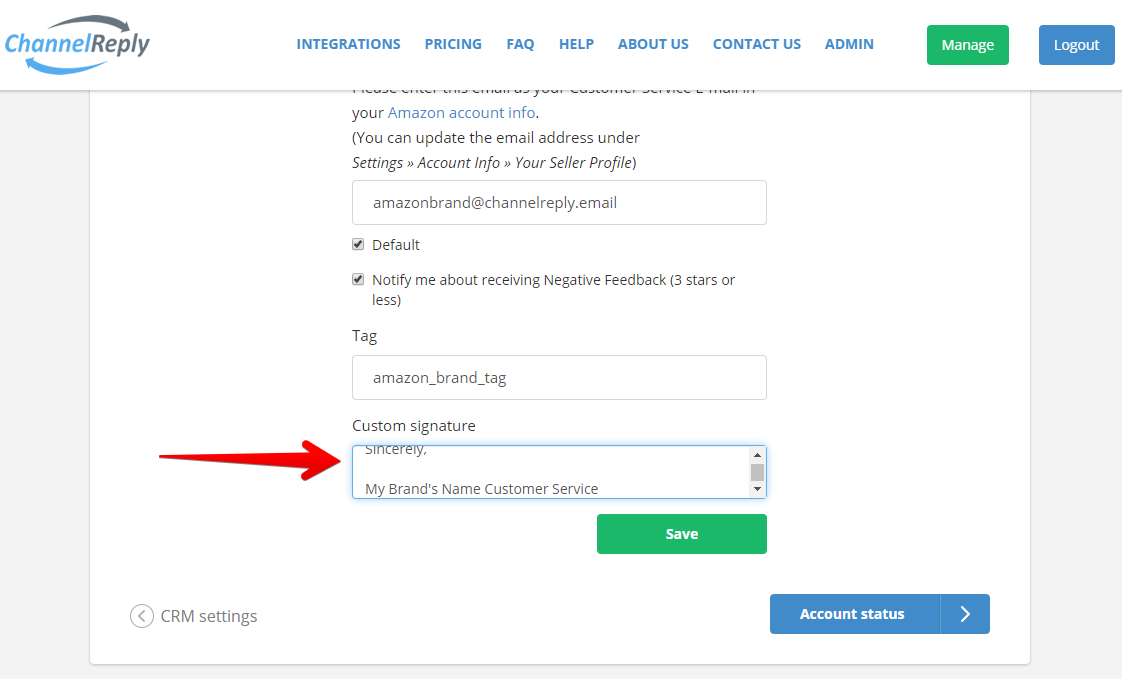Click signature box scroll up arrow

pos(757,455)
